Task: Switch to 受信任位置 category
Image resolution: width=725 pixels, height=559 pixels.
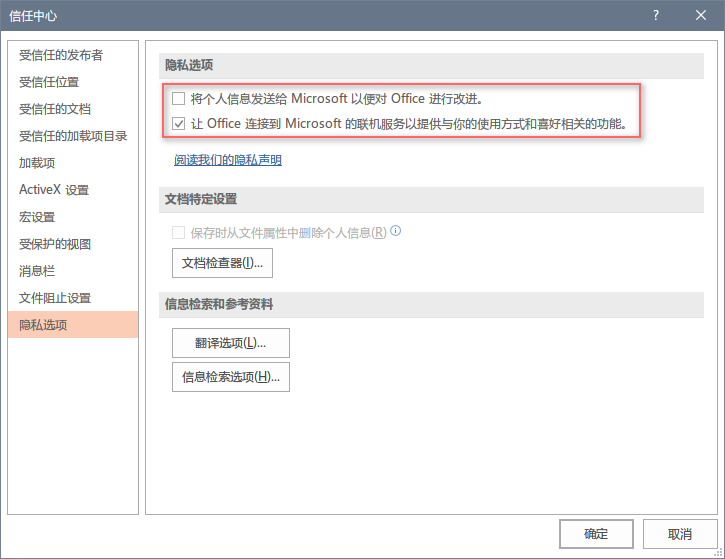Action: (49, 82)
